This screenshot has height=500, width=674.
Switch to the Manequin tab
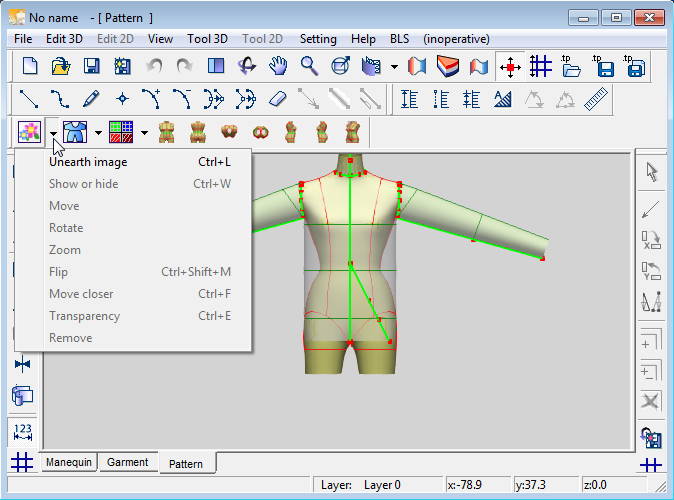(x=68, y=462)
